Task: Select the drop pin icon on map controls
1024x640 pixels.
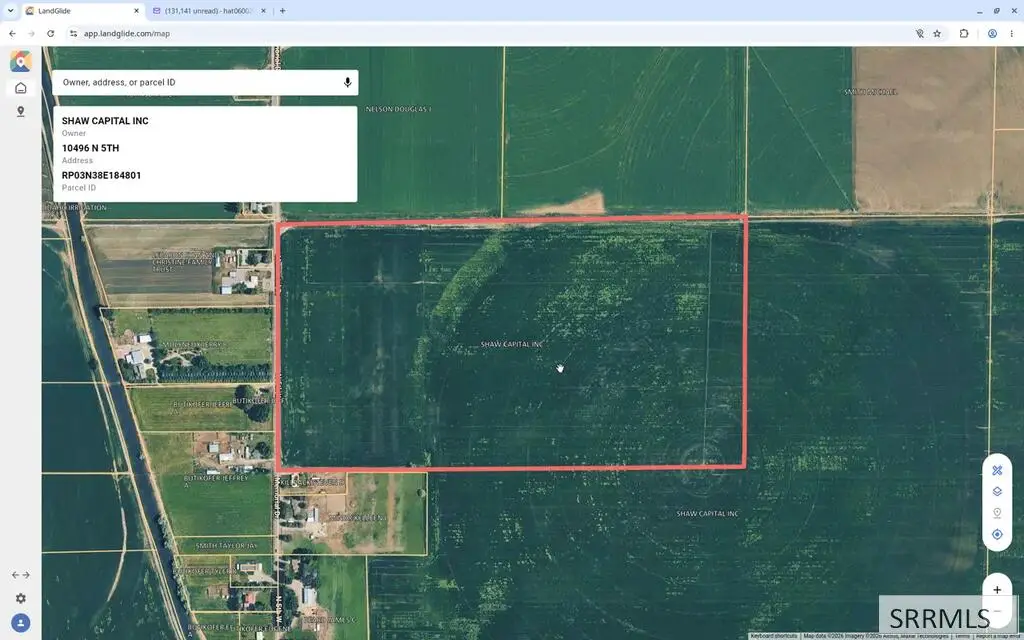Action: (x=997, y=513)
